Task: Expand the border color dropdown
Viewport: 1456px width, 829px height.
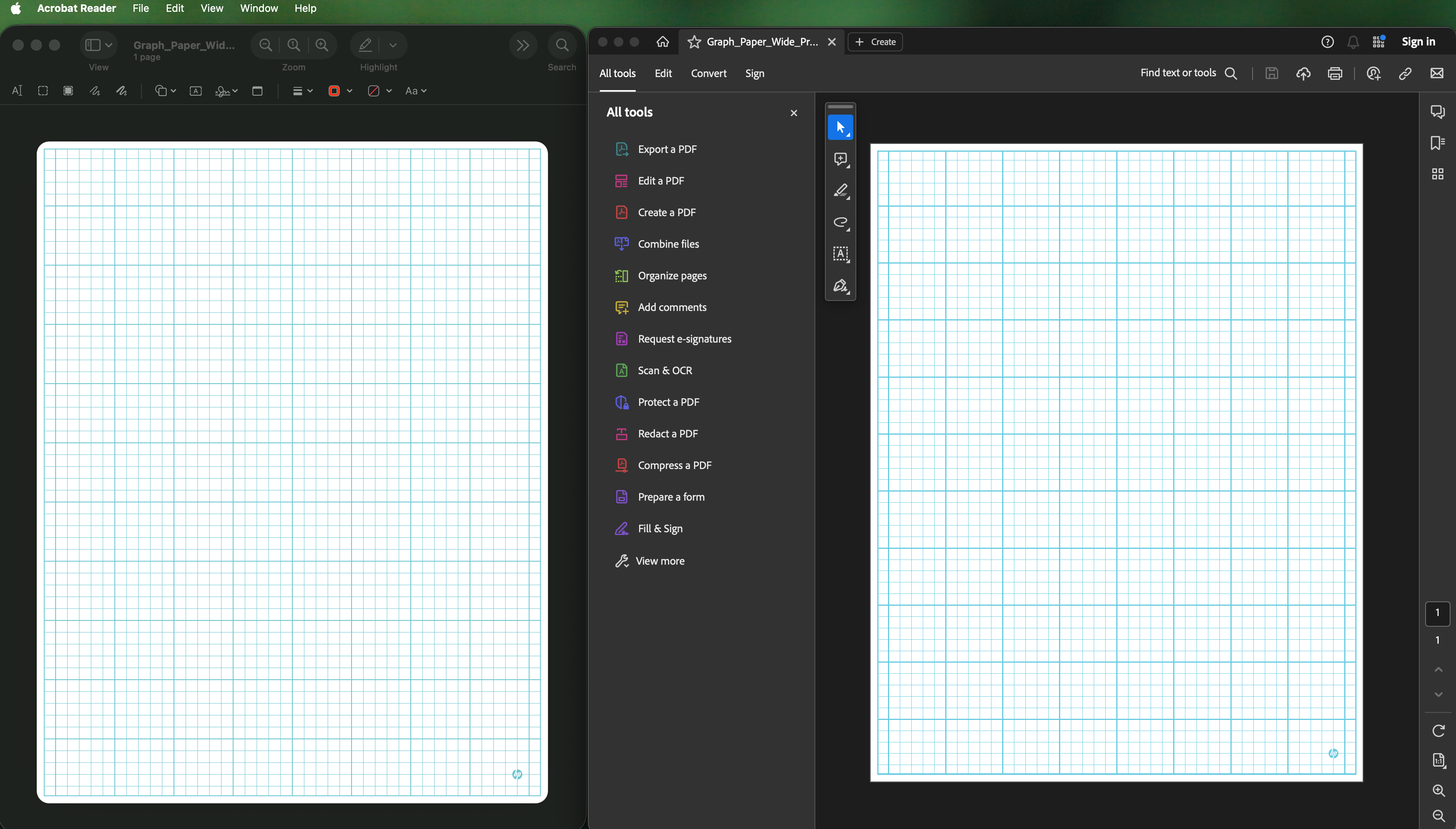Action: 350,91
